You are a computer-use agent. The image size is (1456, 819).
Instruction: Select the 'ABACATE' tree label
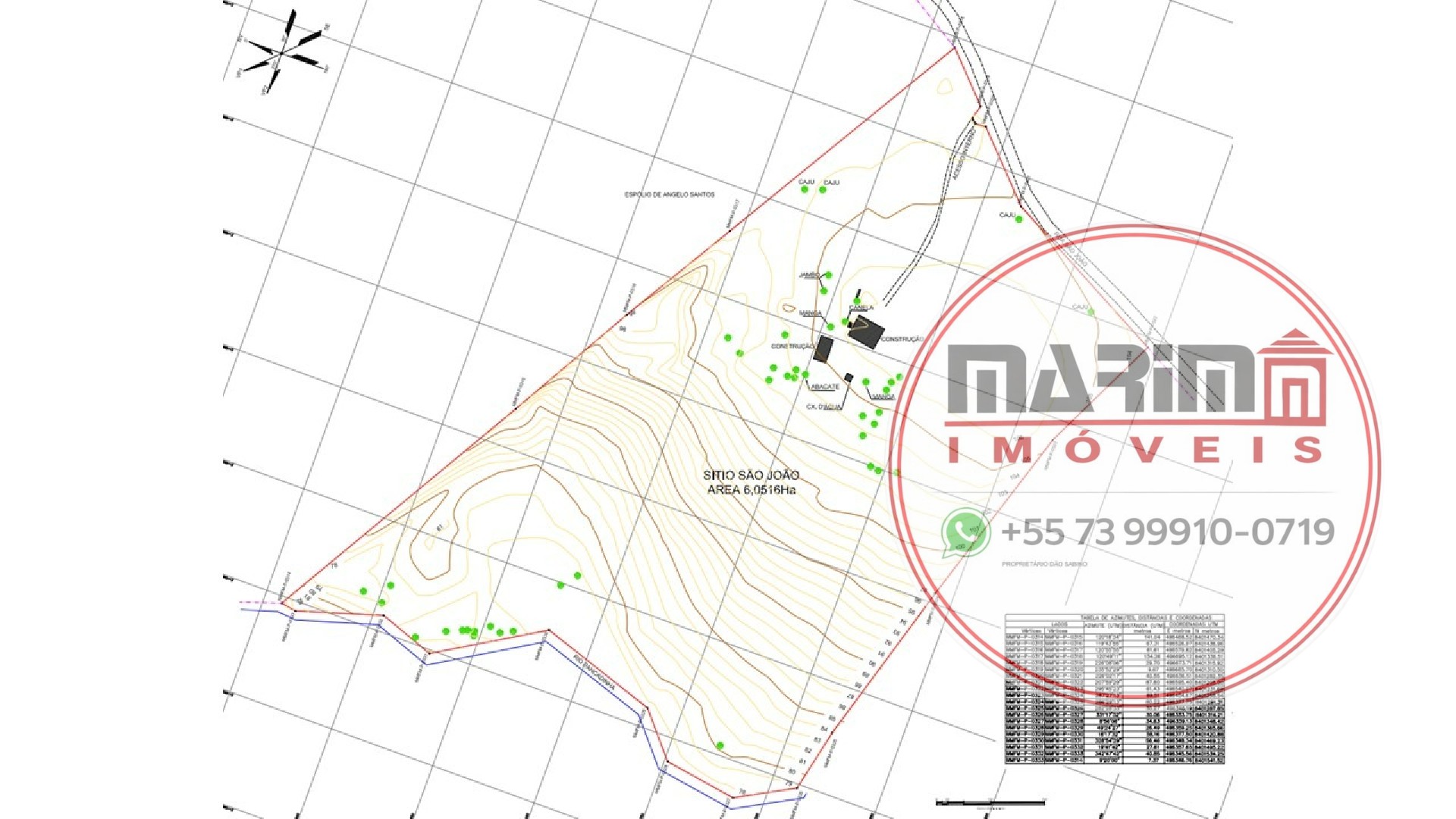(824, 387)
